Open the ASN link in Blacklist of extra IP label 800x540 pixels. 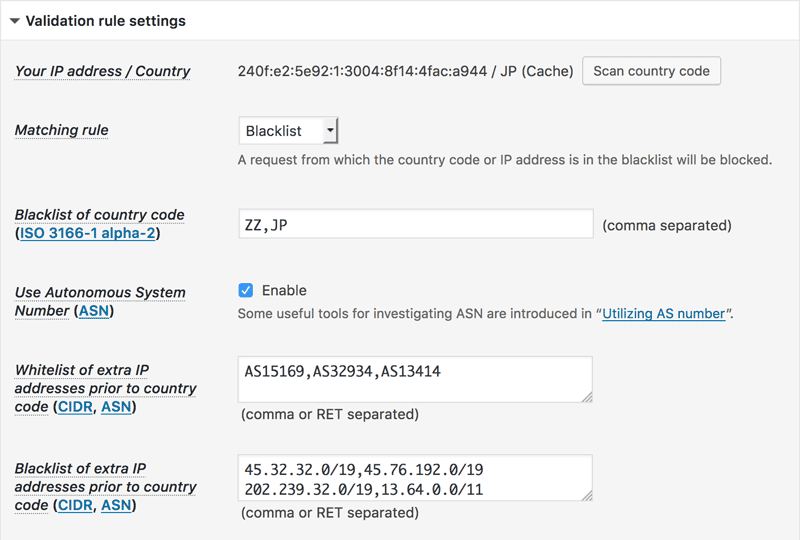coord(116,505)
